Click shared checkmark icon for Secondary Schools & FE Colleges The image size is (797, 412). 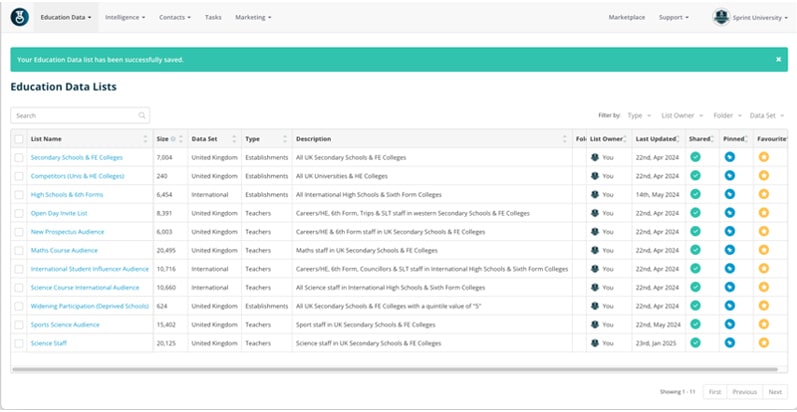point(695,157)
